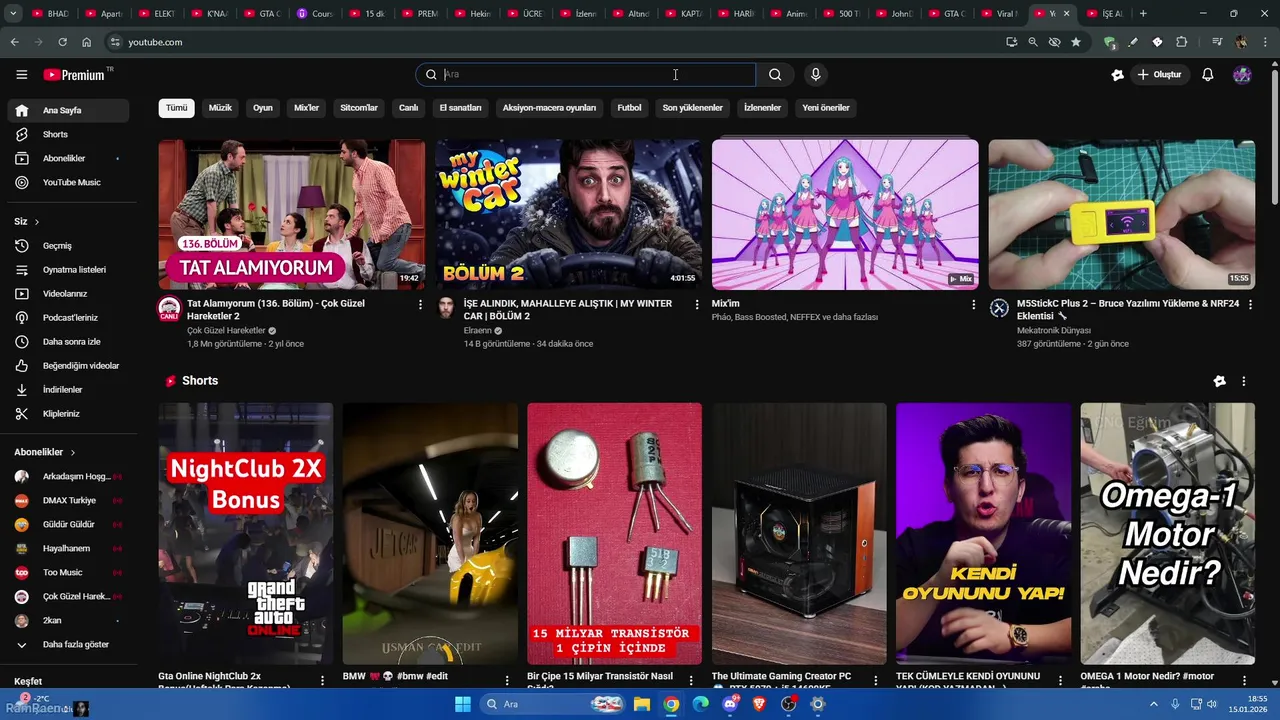Image resolution: width=1280 pixels, height=720 pixels.
Task: Select the El sanatları chip
Action: pos(461,108)
